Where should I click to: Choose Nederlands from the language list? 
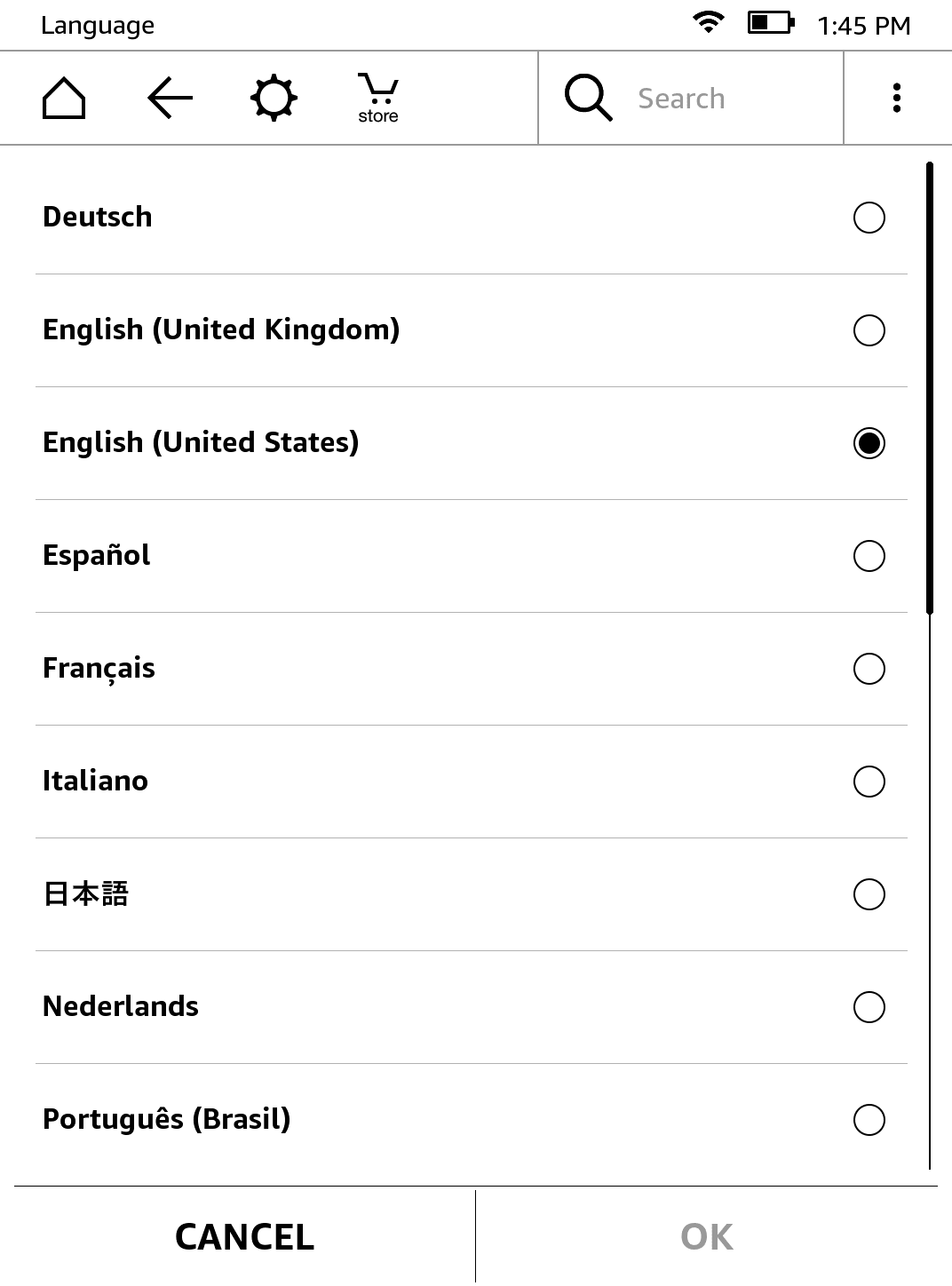coord(869,1007)
